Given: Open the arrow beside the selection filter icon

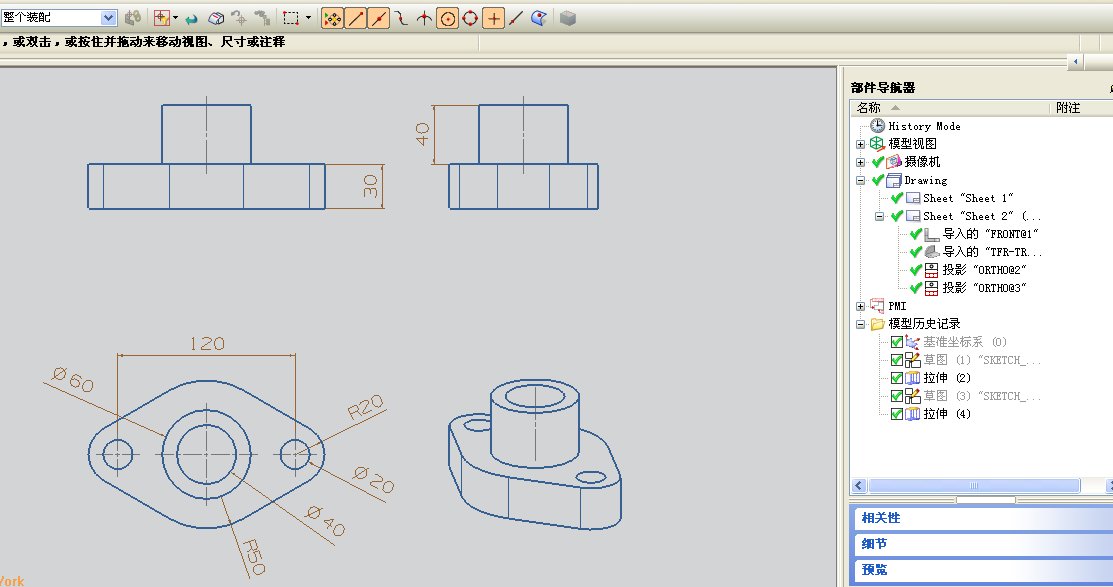Looking at the screenshot, I should pos(175,18).
